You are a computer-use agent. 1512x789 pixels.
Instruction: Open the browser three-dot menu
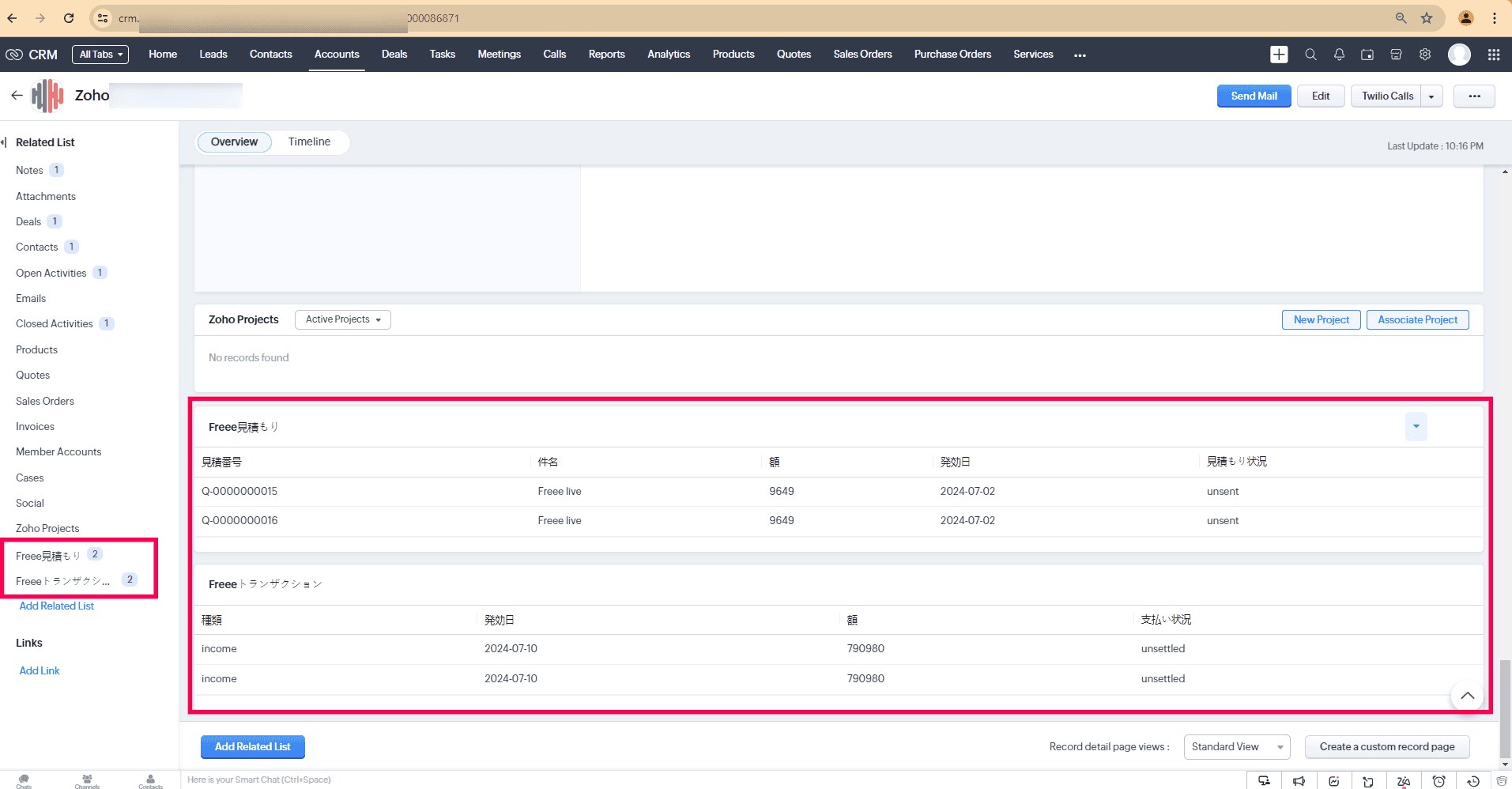(x=1495, y=18)
